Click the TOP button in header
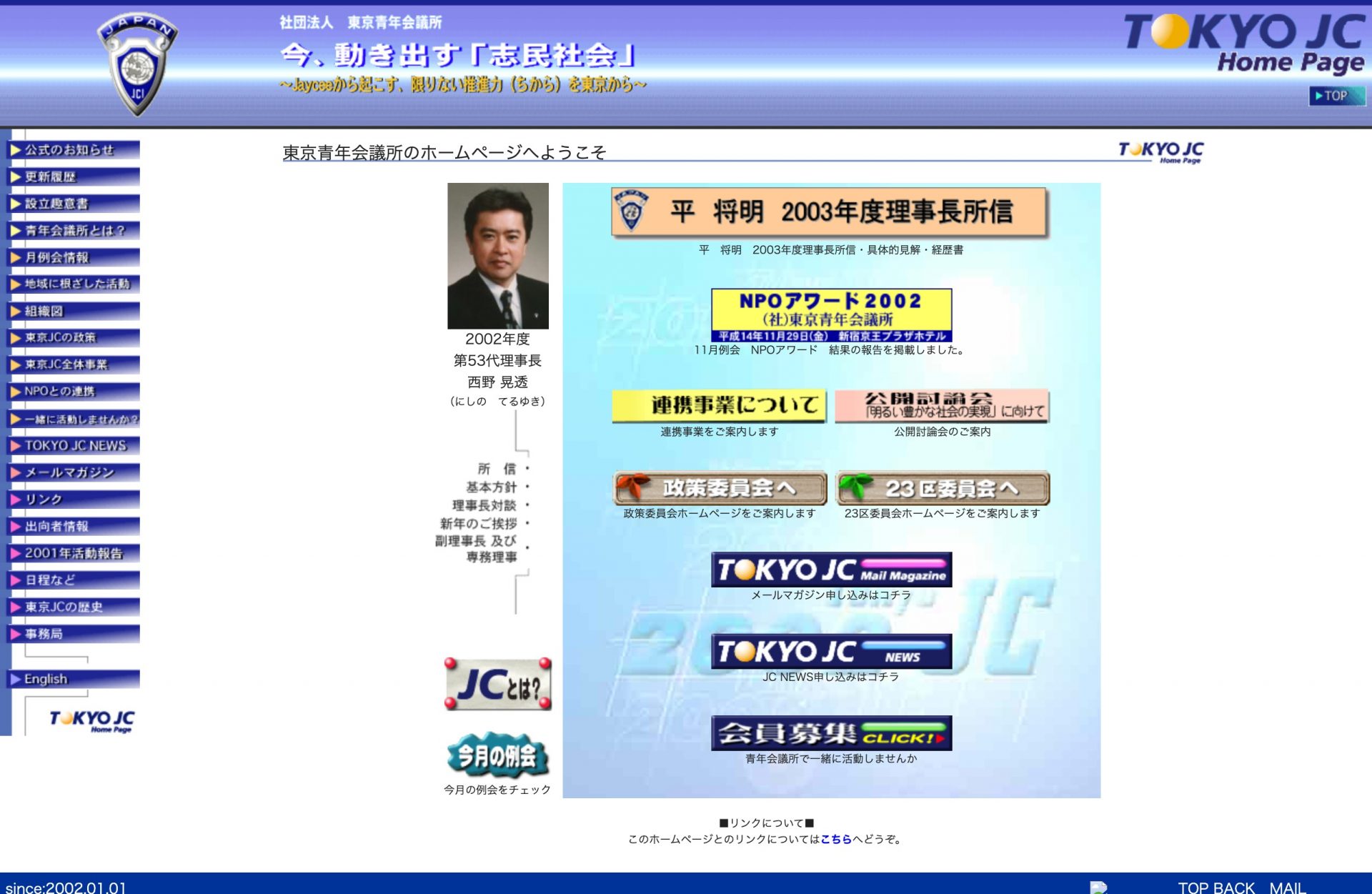Image resolution: width=1372 pixels, height=894 pixels. (1336, 96)
